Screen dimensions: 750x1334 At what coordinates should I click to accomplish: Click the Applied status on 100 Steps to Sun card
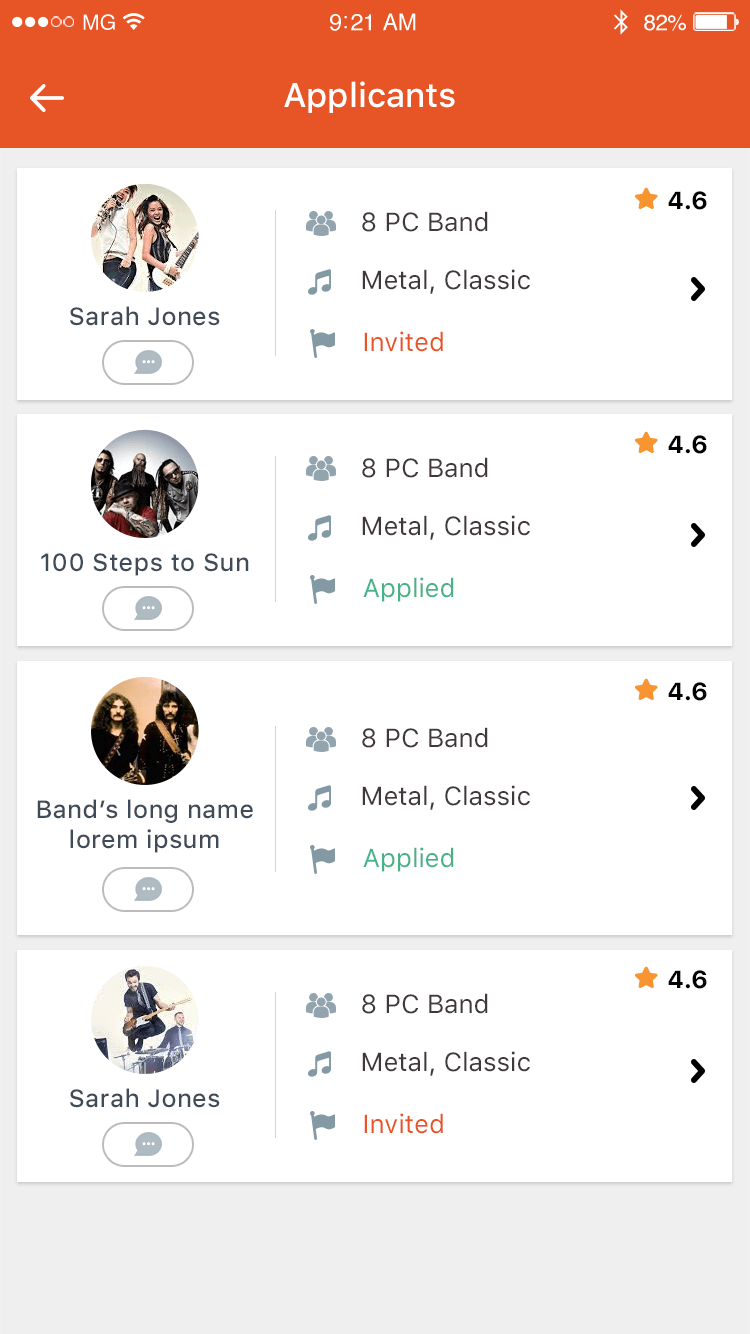409,588
